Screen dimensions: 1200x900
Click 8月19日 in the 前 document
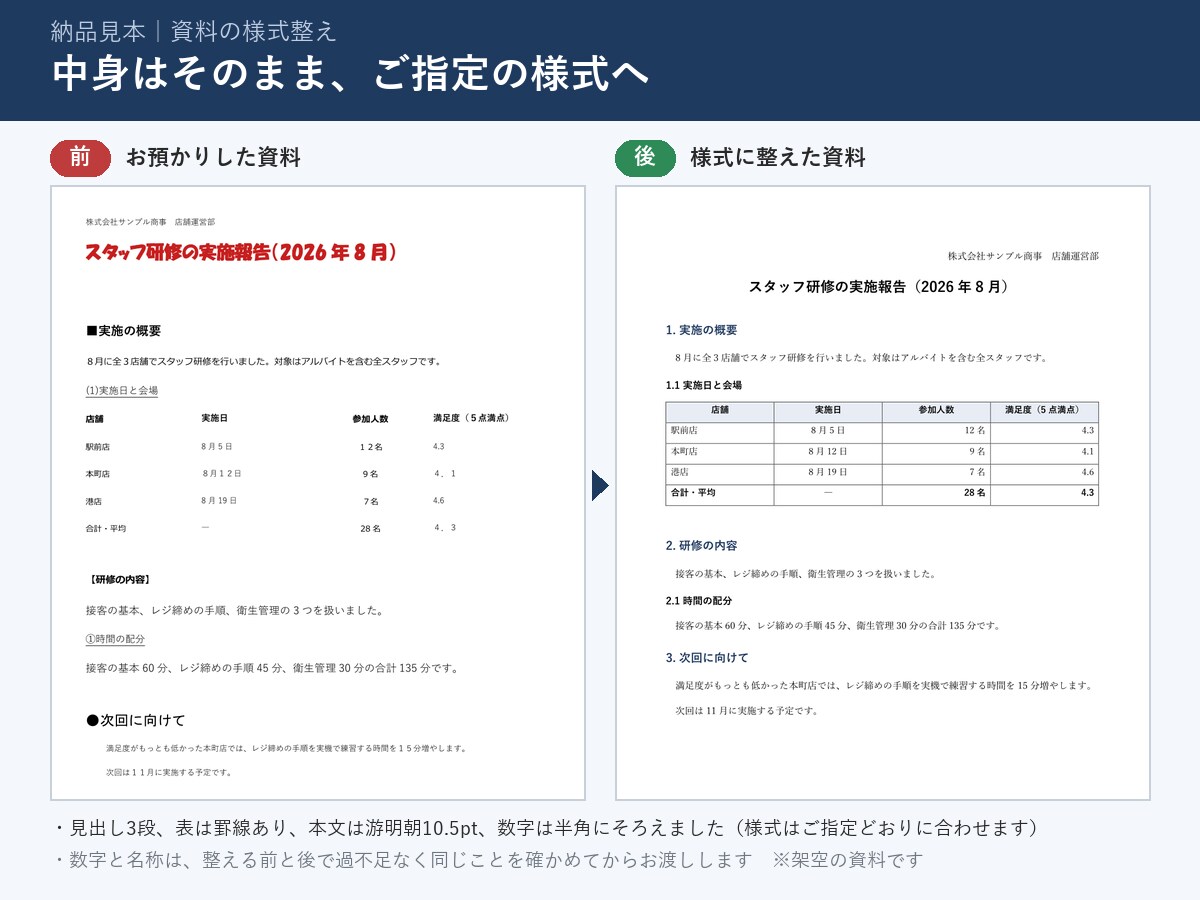point(219,500)
